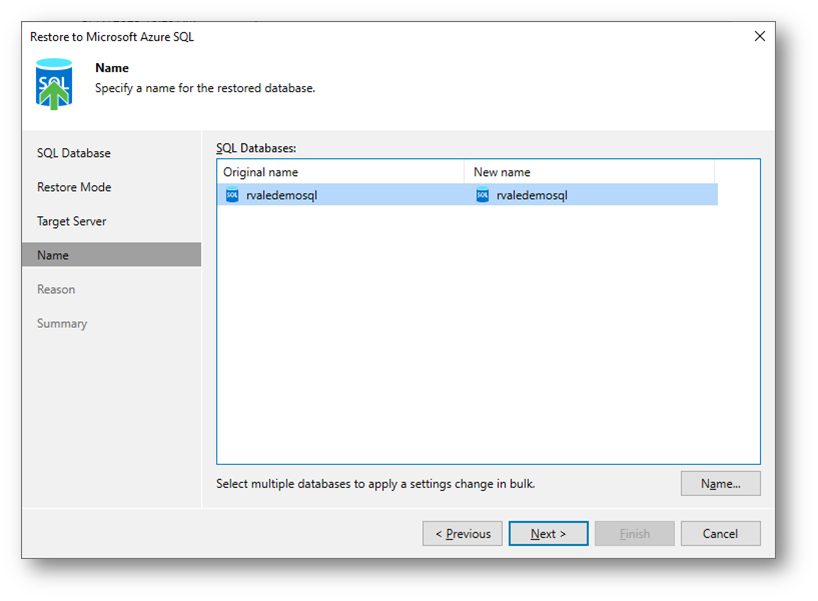Proceed with the Next button
Viewport: 818px width, 601px height.
pos(548,533)
